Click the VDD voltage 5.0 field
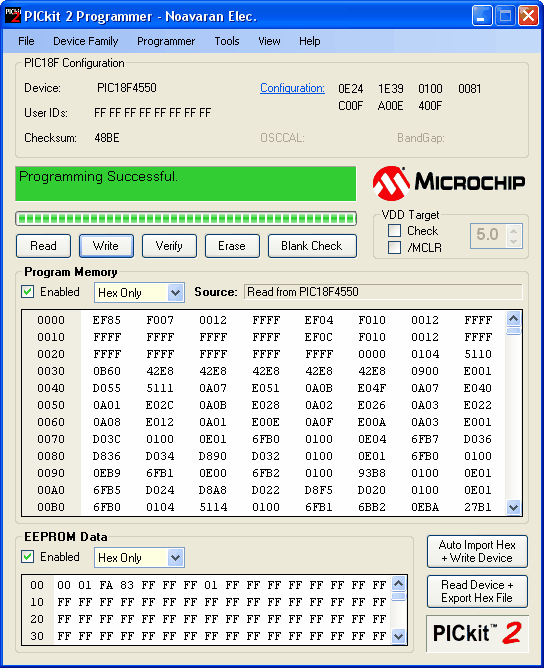Image resolution: width=544 pixels, height=668 pixels. click(488, 234)
